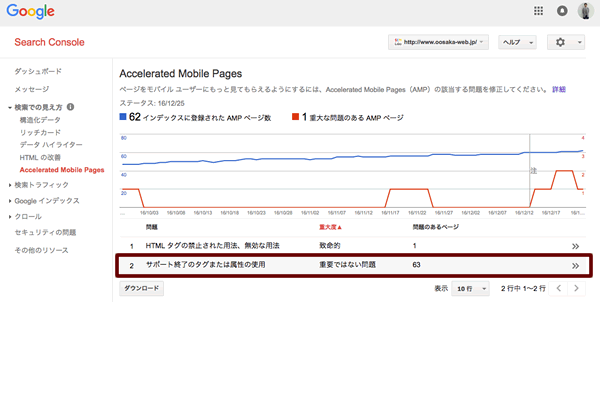The width and height of the screenshot is (600, 400).
Task: Click the ステータス: 16/12/25 text
Action: (x=152, y=103)
